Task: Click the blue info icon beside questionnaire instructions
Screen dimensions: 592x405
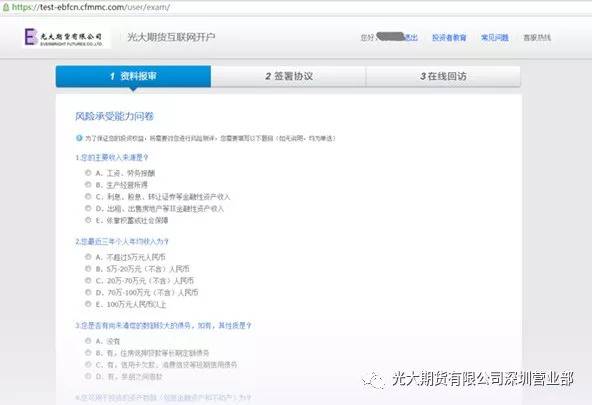Action: (79, 138)
